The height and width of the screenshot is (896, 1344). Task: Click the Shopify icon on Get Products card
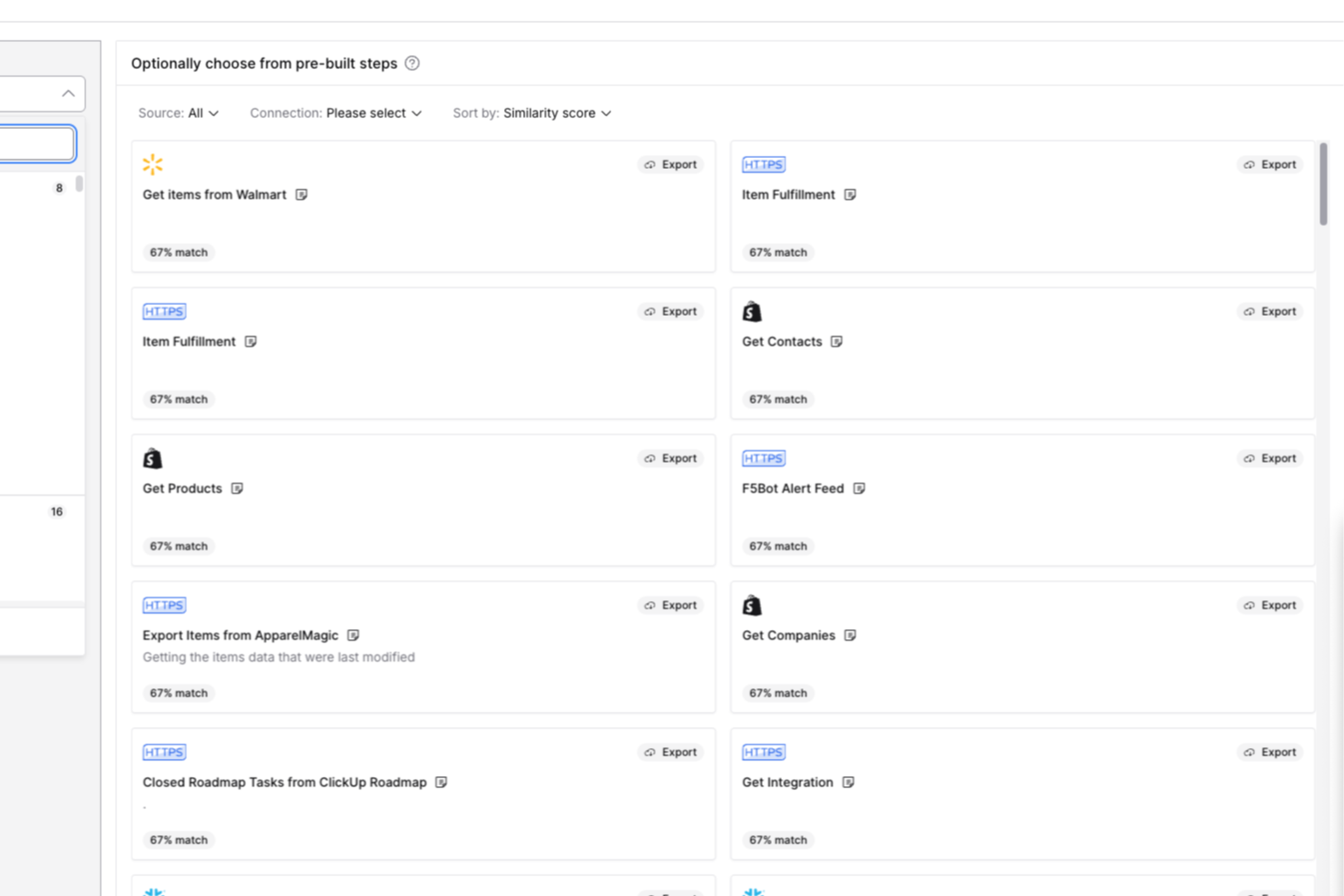point(153,458)
